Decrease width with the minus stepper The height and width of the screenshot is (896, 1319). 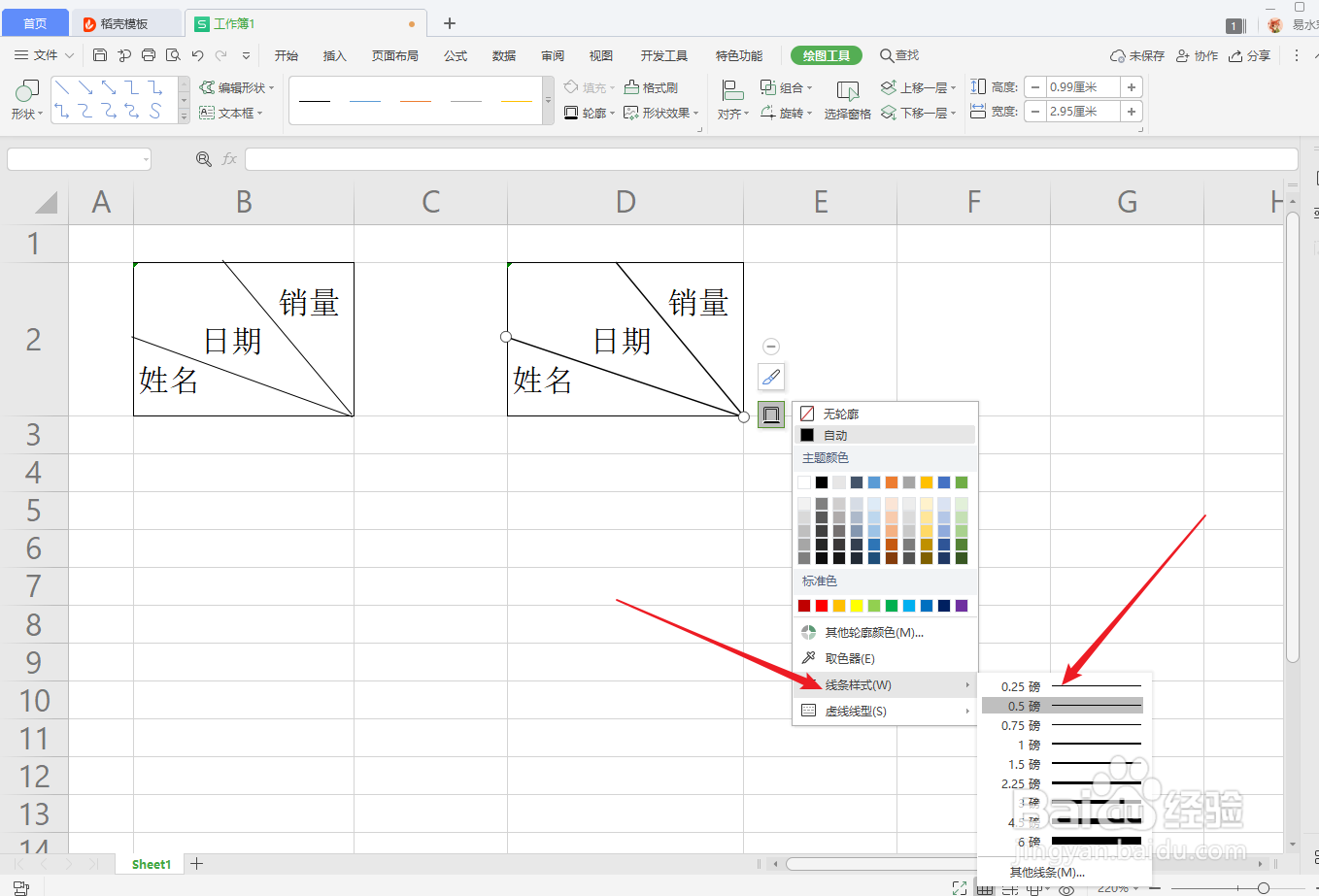pos(1035,112)
